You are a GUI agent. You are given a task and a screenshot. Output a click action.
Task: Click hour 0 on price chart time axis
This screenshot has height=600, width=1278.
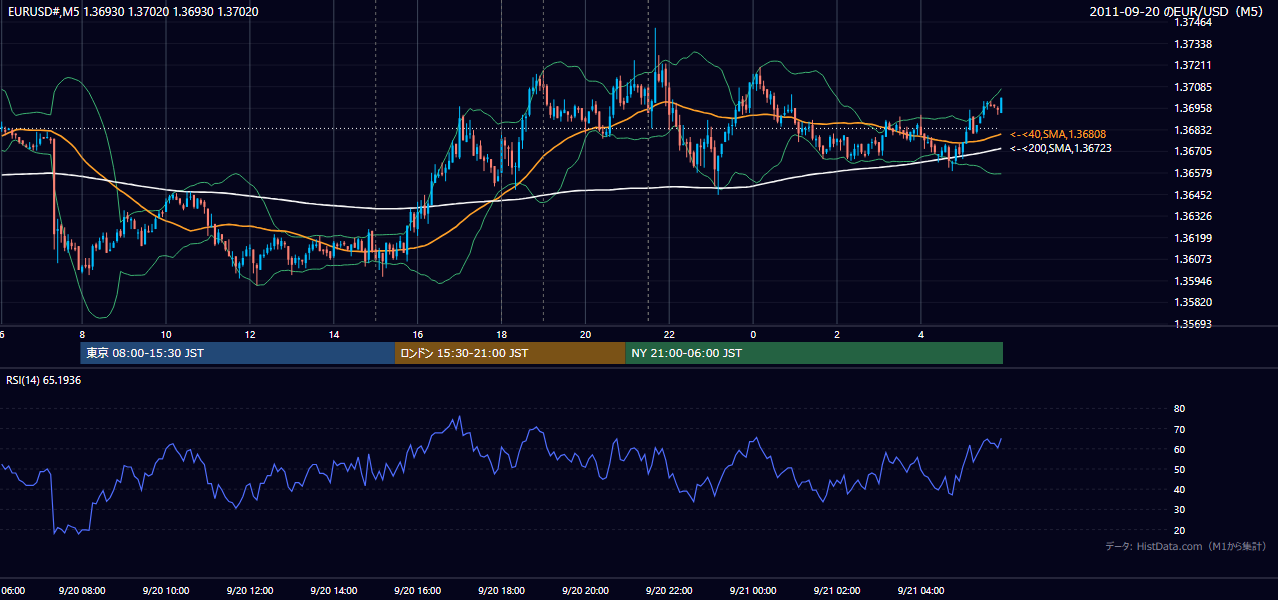(753, 334)
